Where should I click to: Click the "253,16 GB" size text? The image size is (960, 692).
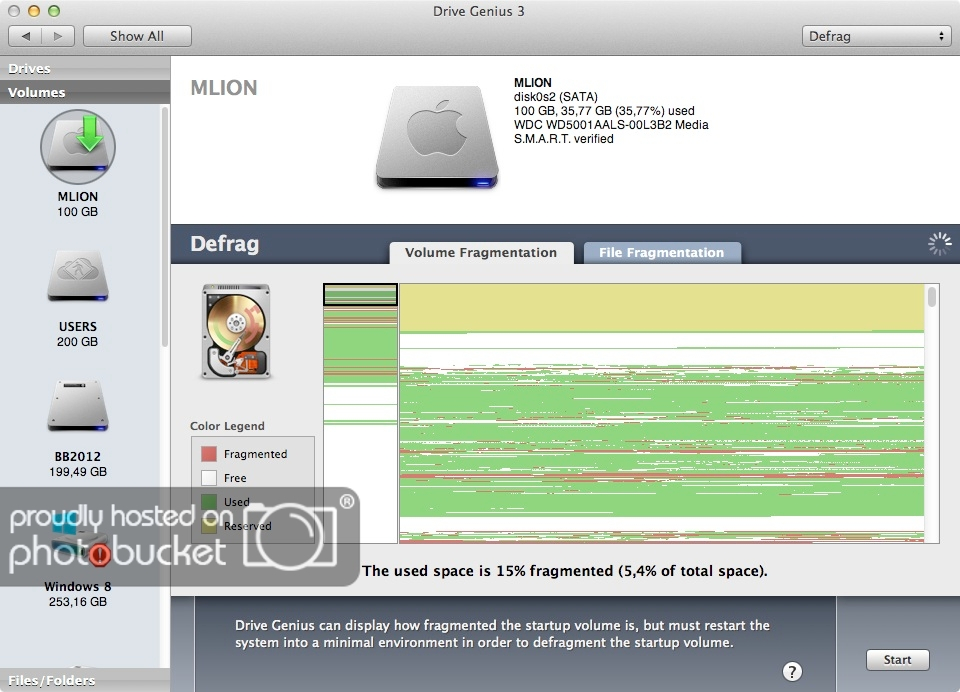(78, 601)
